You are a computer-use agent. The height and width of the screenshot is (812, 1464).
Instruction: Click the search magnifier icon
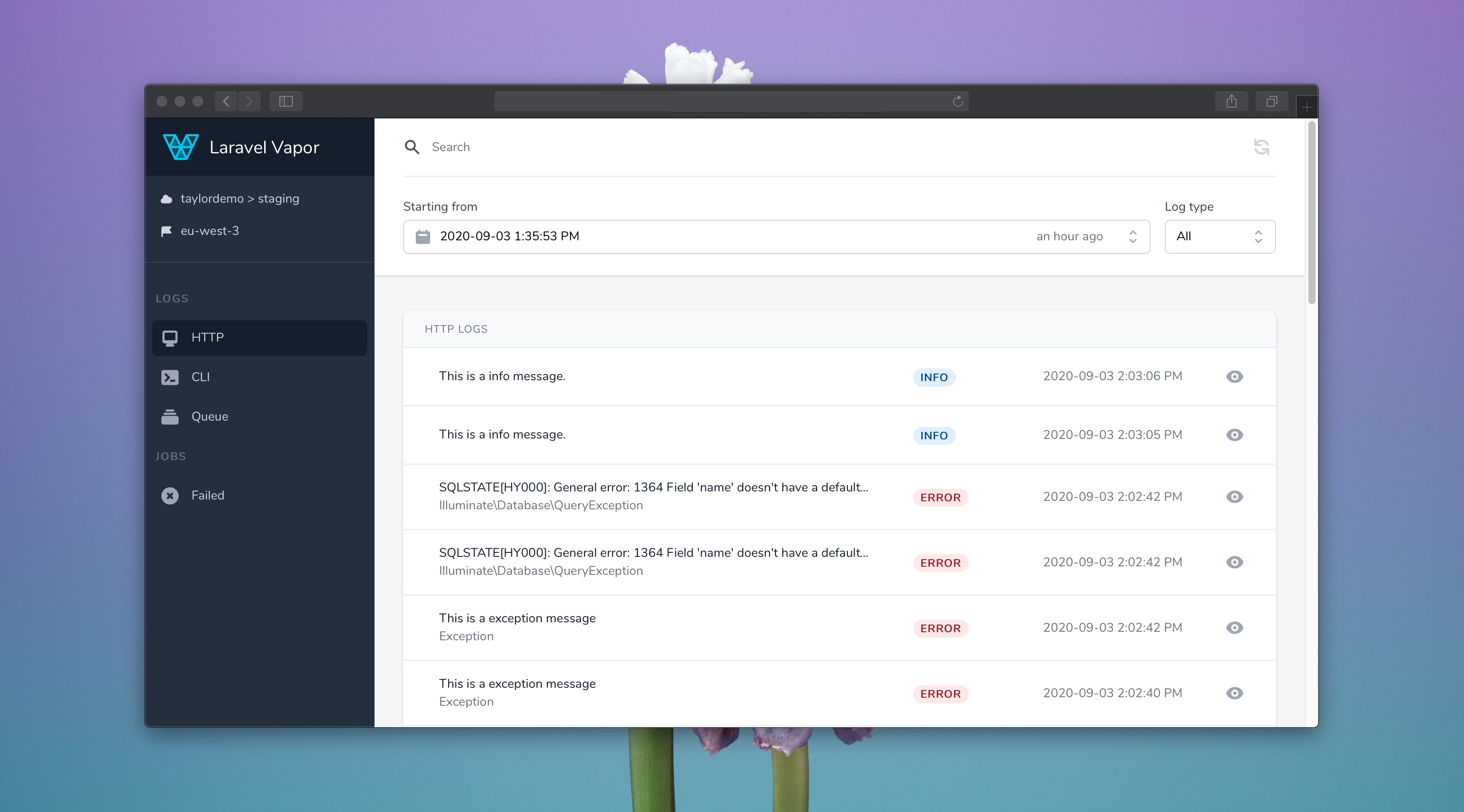coord(412,147)
